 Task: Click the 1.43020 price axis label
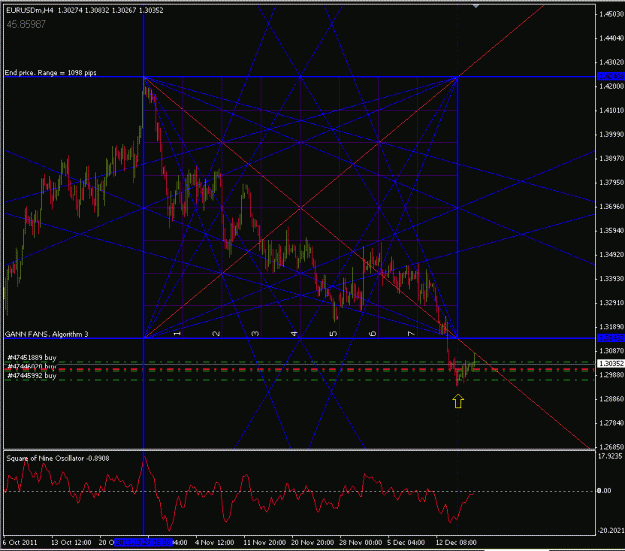[611, 62]
